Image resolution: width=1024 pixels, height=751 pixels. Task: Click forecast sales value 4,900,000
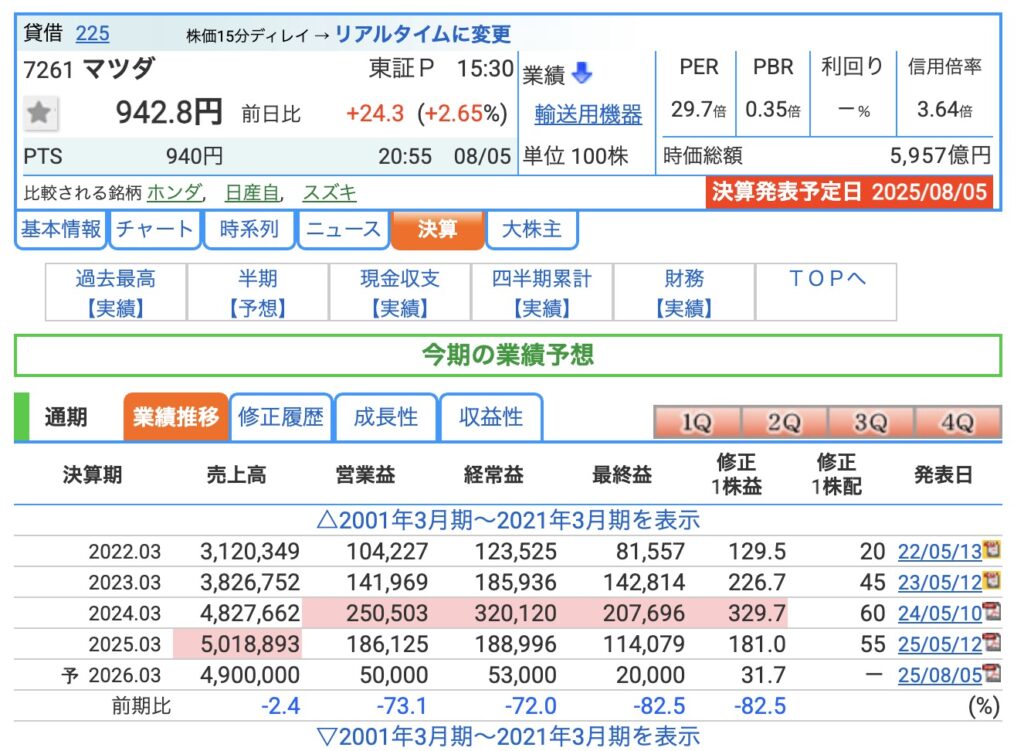pyautogui.click(x=250, y=675)
